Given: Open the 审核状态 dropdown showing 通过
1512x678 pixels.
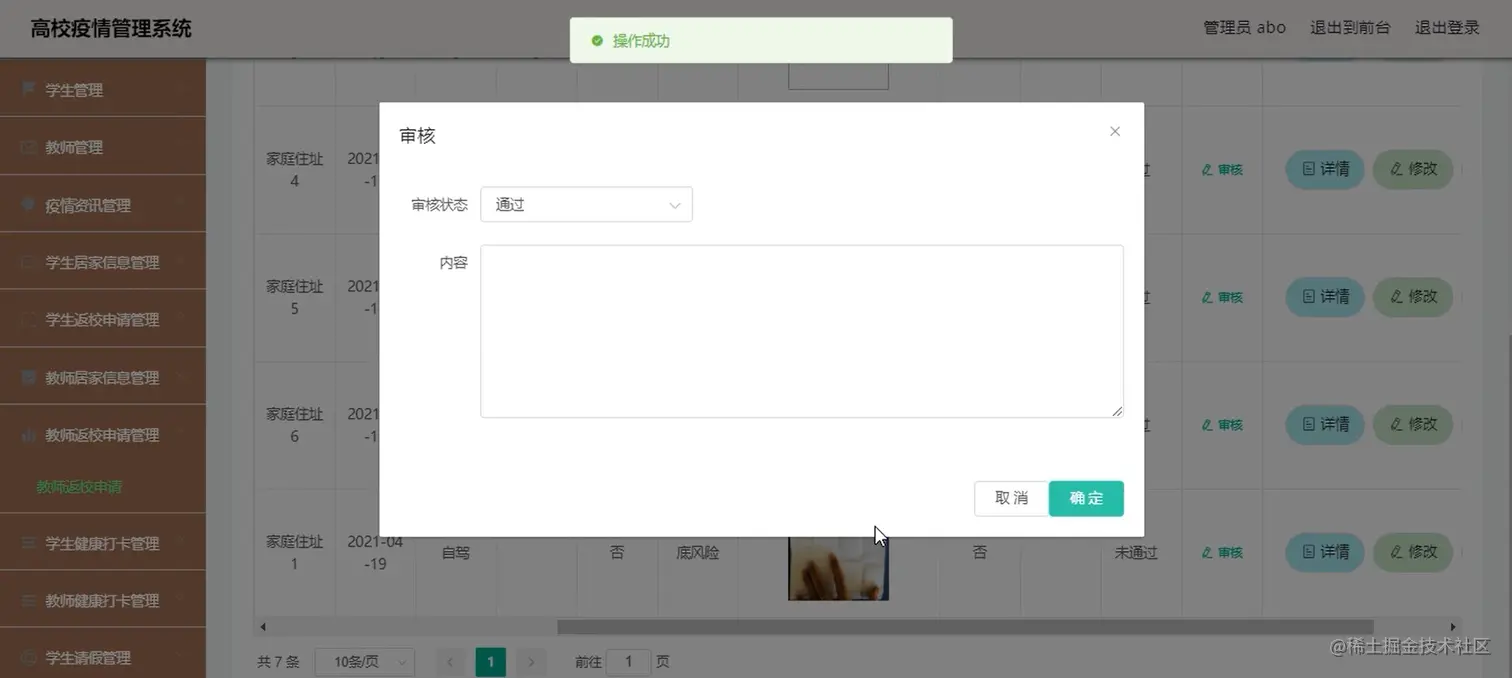Looking at the screenshot, I should 586,204.
